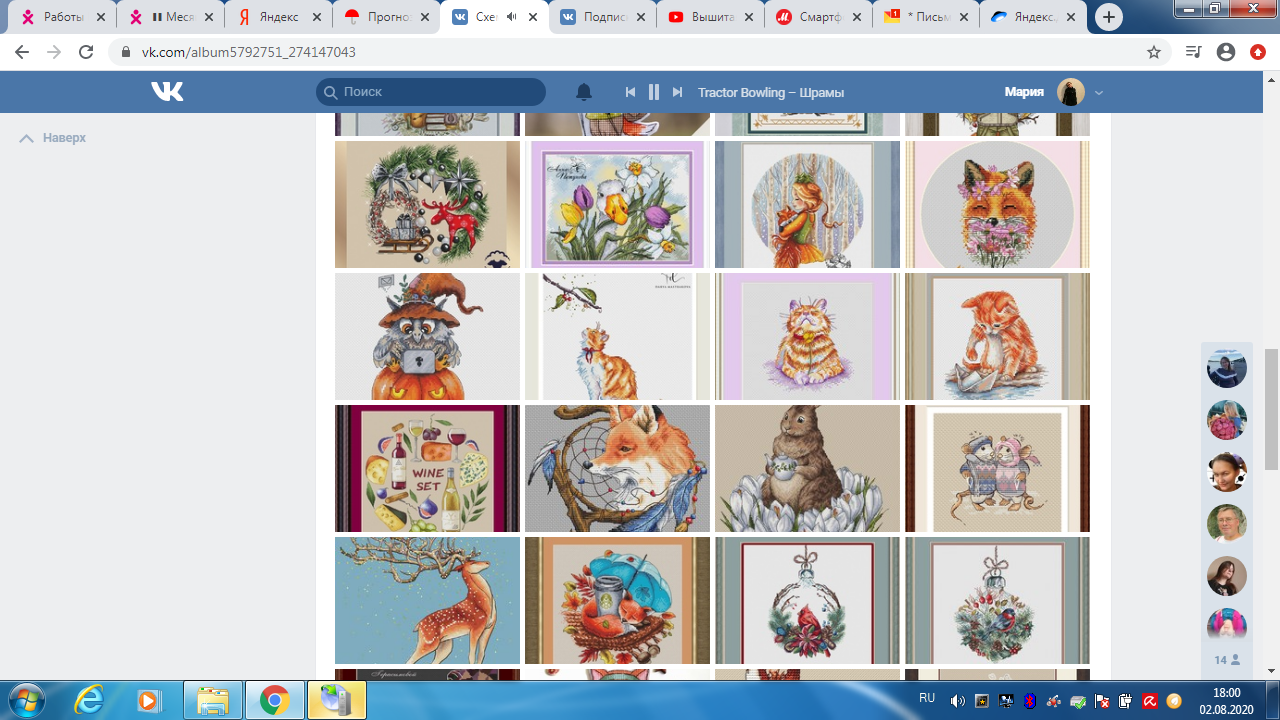Click the VK logo icon
1280x720 pixels.
[x=167, y=92]
